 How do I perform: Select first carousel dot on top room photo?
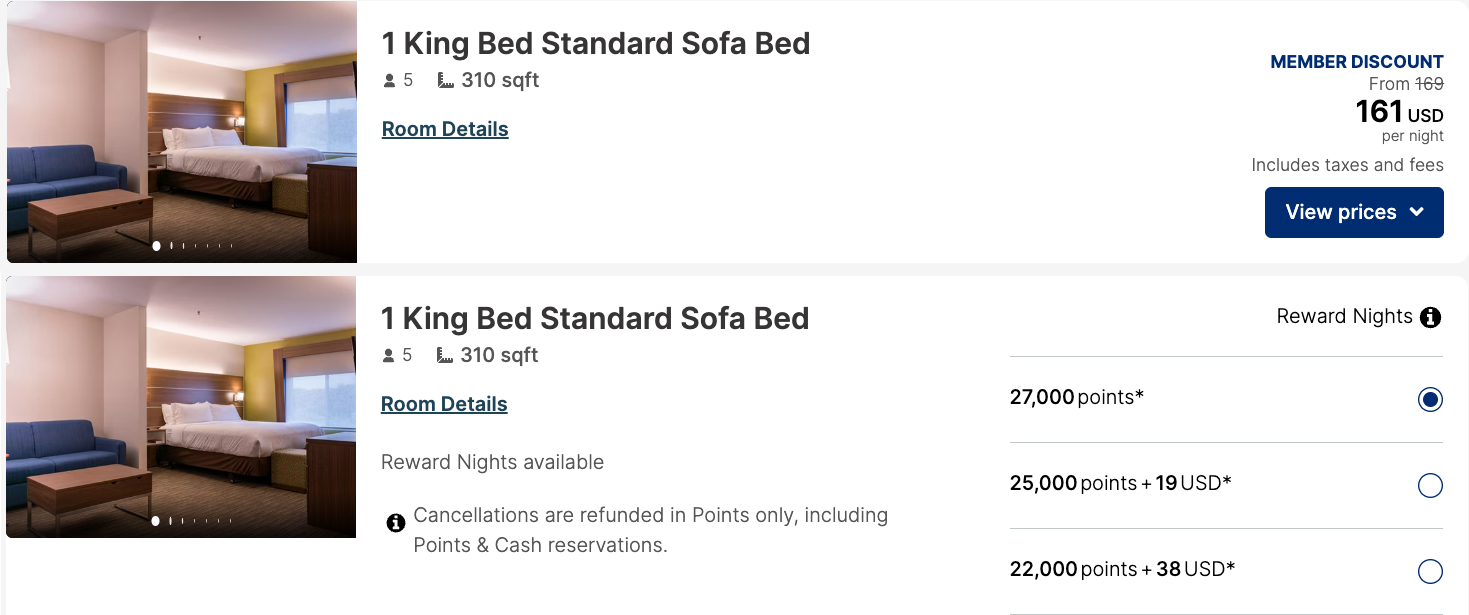pos(157,245)
